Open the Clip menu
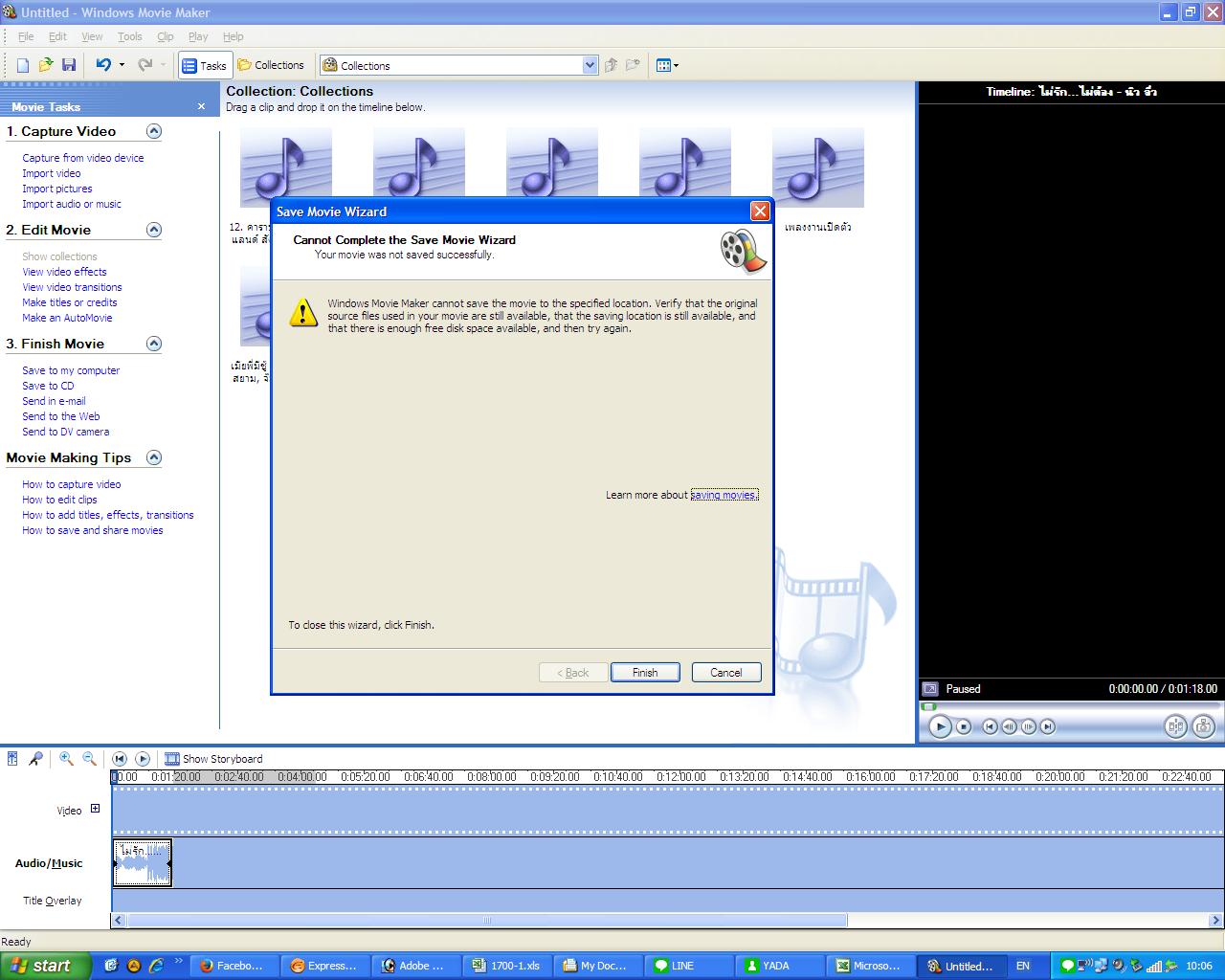Image resolution: width=1225 pixels, height=980 pixels. (166, 36)
